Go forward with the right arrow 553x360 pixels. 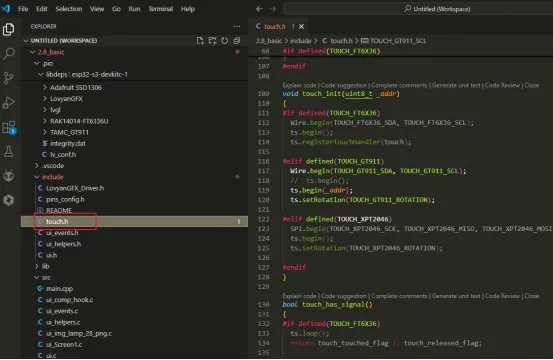tap(273, 9)
